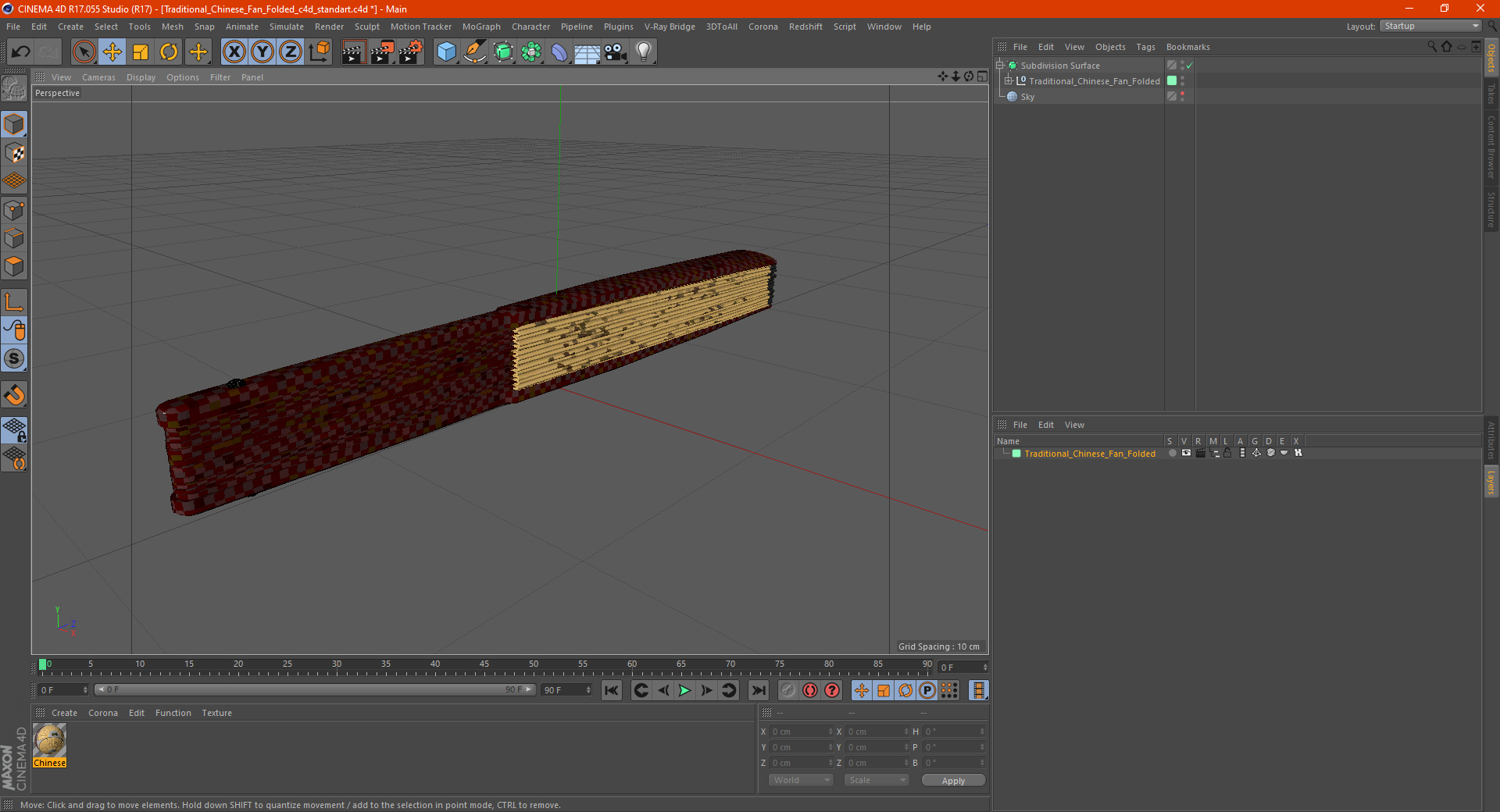Viewport: 1500px width, 812px height.
Task: Toggle Traditional_Chinese_Fan_Folded layer View icon
Action: [x=1186, y=453]
